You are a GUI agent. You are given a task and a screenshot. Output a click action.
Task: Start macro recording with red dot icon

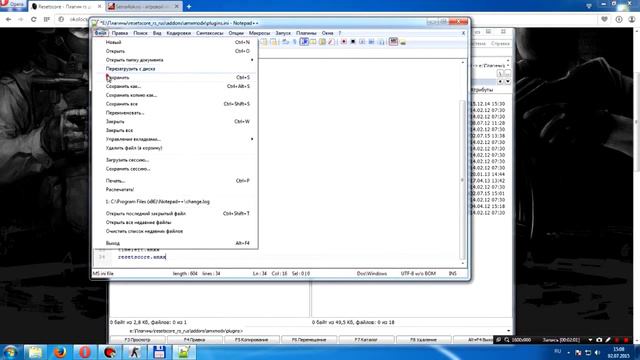click(x=344, y=42)
